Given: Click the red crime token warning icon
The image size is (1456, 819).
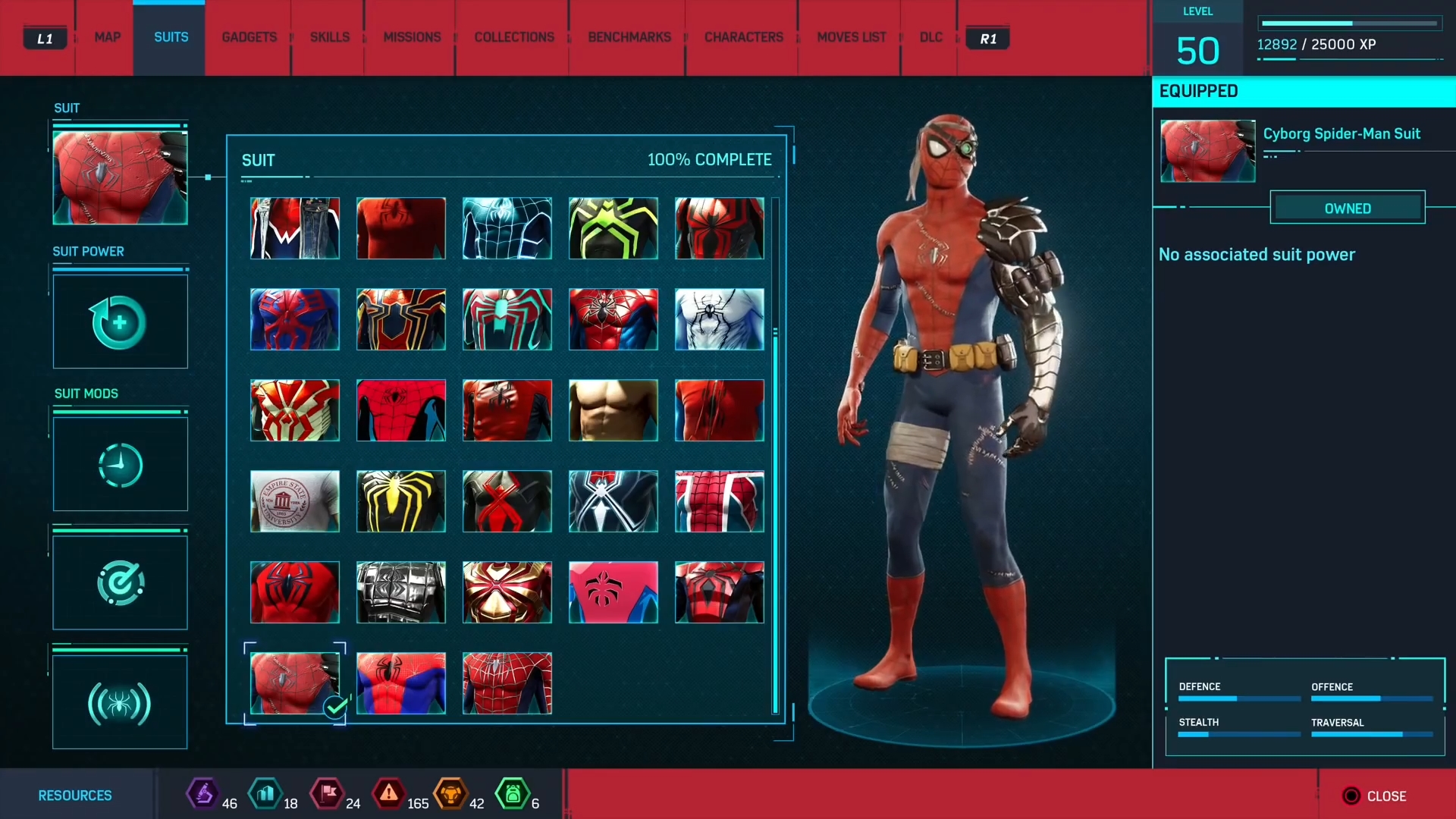Looking at the screenshot, I should [x=388, y=794].
